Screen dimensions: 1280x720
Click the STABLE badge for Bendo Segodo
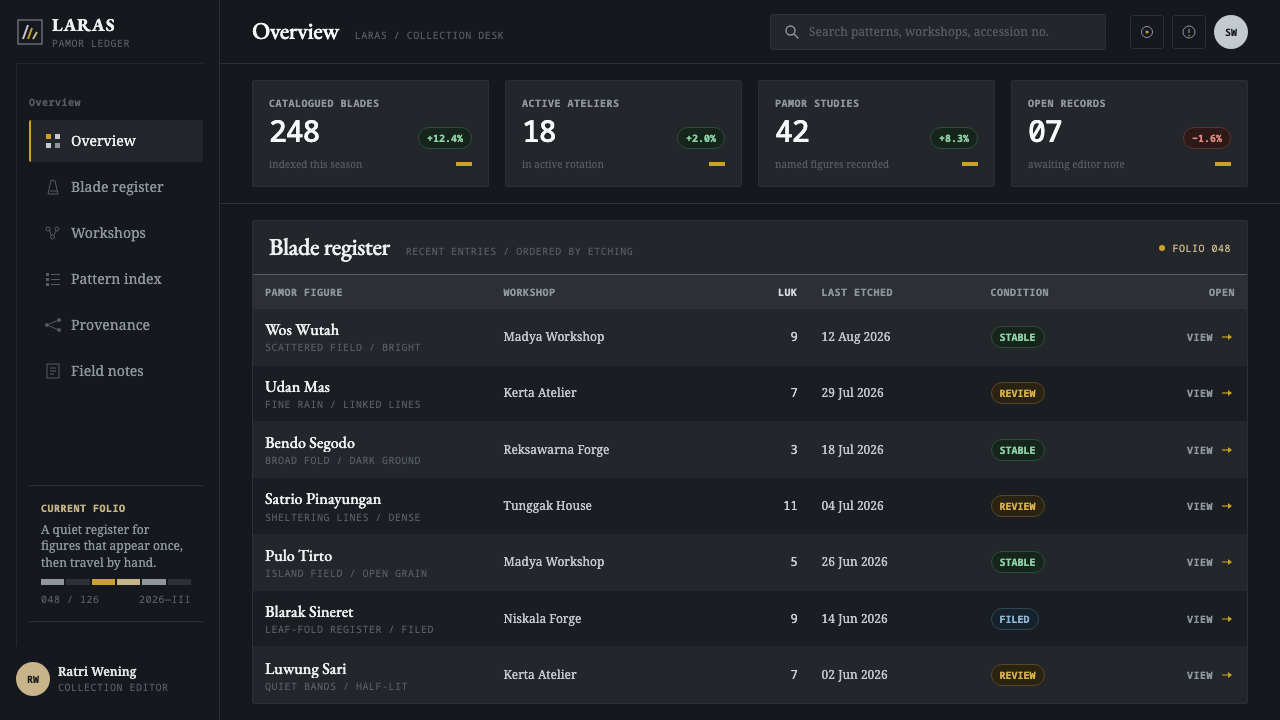pyautogui.click(x=1017, y=450)
